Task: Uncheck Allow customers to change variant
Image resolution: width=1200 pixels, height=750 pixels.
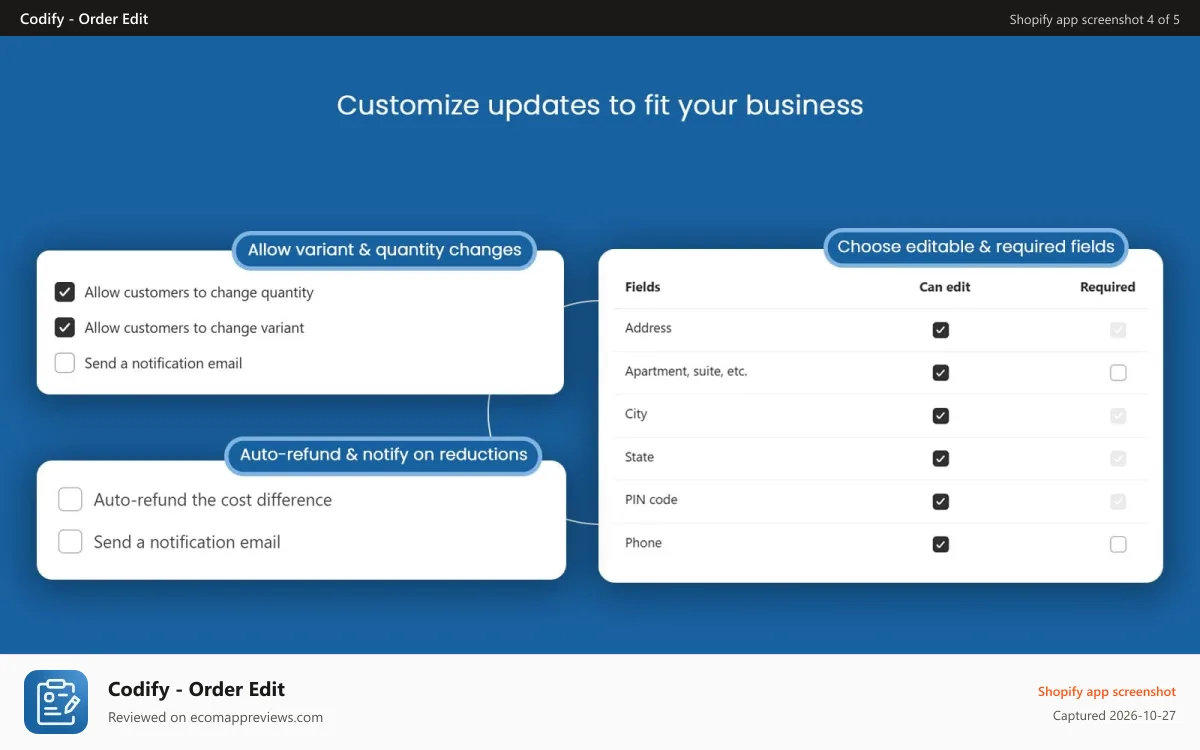Action: 65,327
